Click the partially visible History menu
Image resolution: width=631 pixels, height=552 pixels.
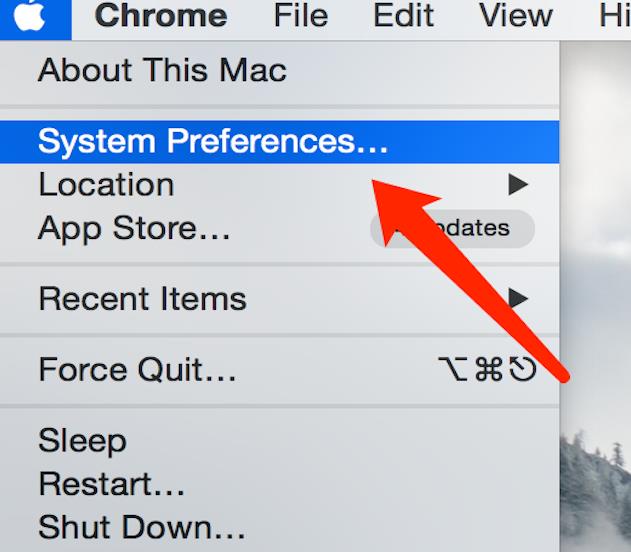pyautogui.click(x=614, y=16)
